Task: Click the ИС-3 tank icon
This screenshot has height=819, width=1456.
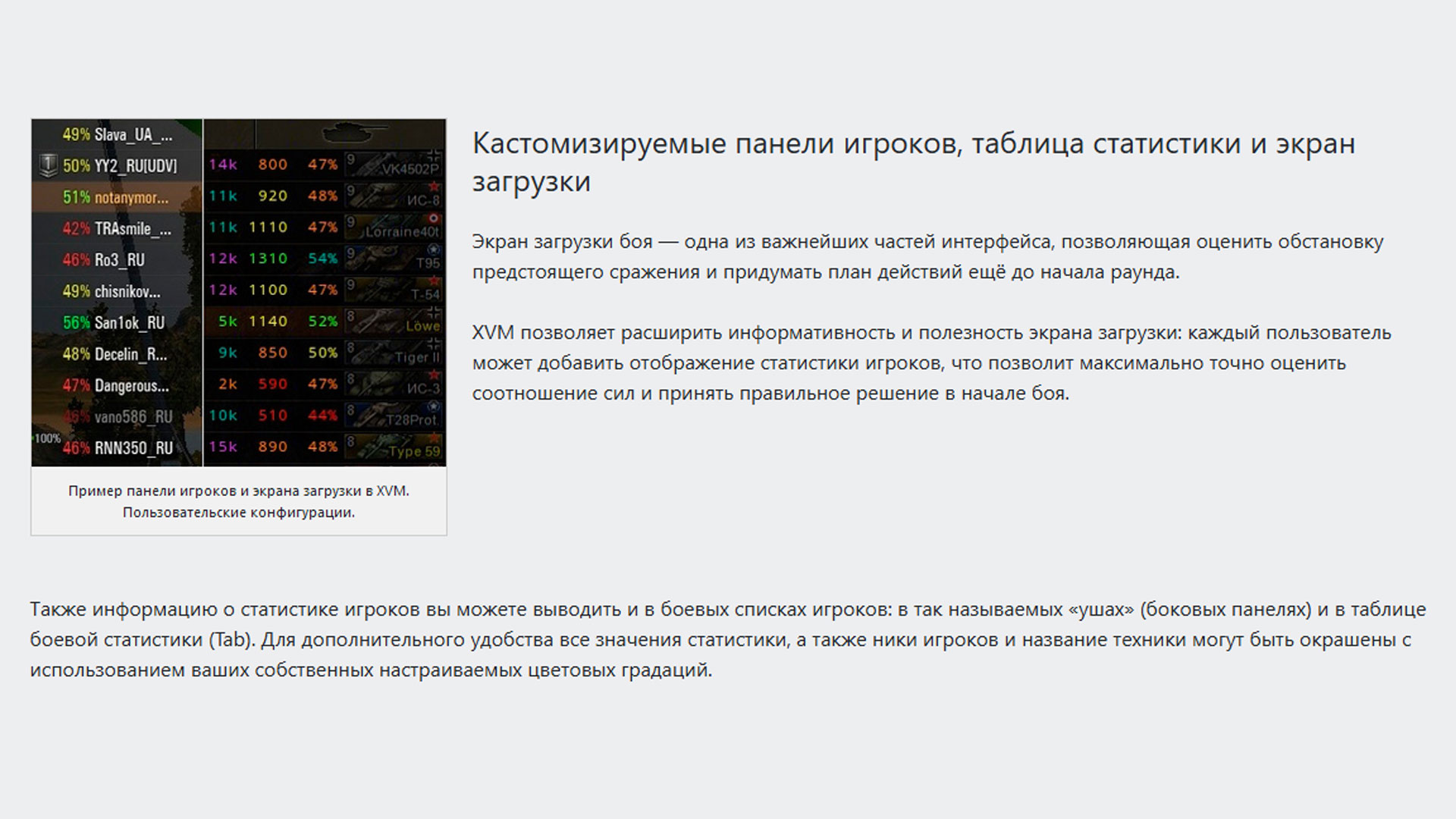Action: (394, 384)
